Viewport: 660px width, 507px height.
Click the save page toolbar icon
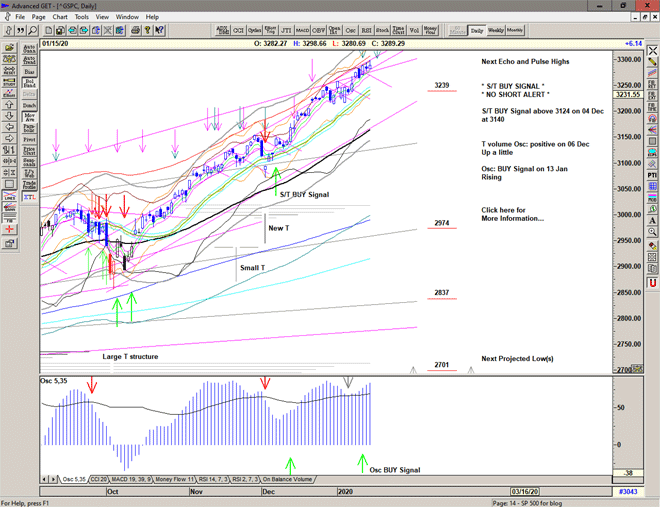pos(60,30)
